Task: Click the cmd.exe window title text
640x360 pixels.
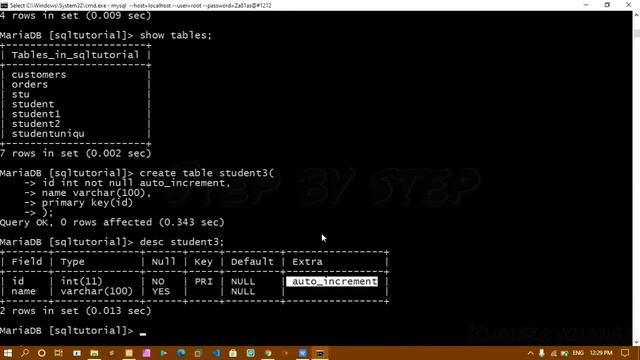Action: click(140, 5)
